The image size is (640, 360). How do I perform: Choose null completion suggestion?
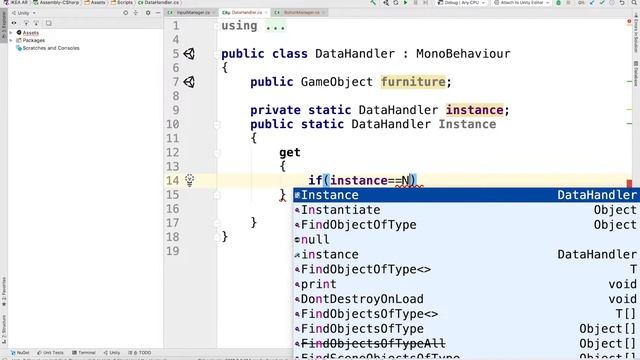(x=466, y=240)
